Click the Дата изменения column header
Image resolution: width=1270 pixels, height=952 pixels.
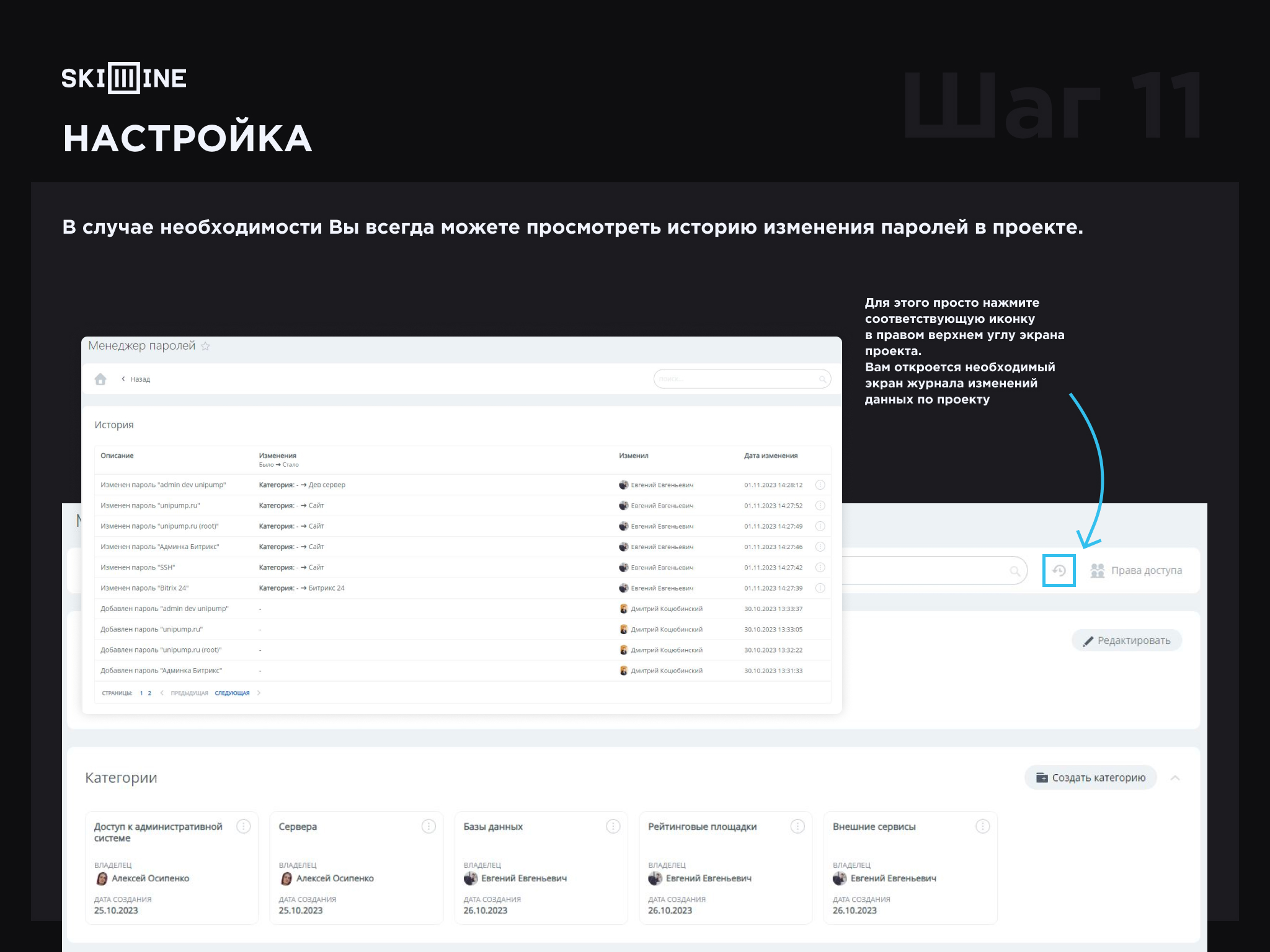(771, 456)
